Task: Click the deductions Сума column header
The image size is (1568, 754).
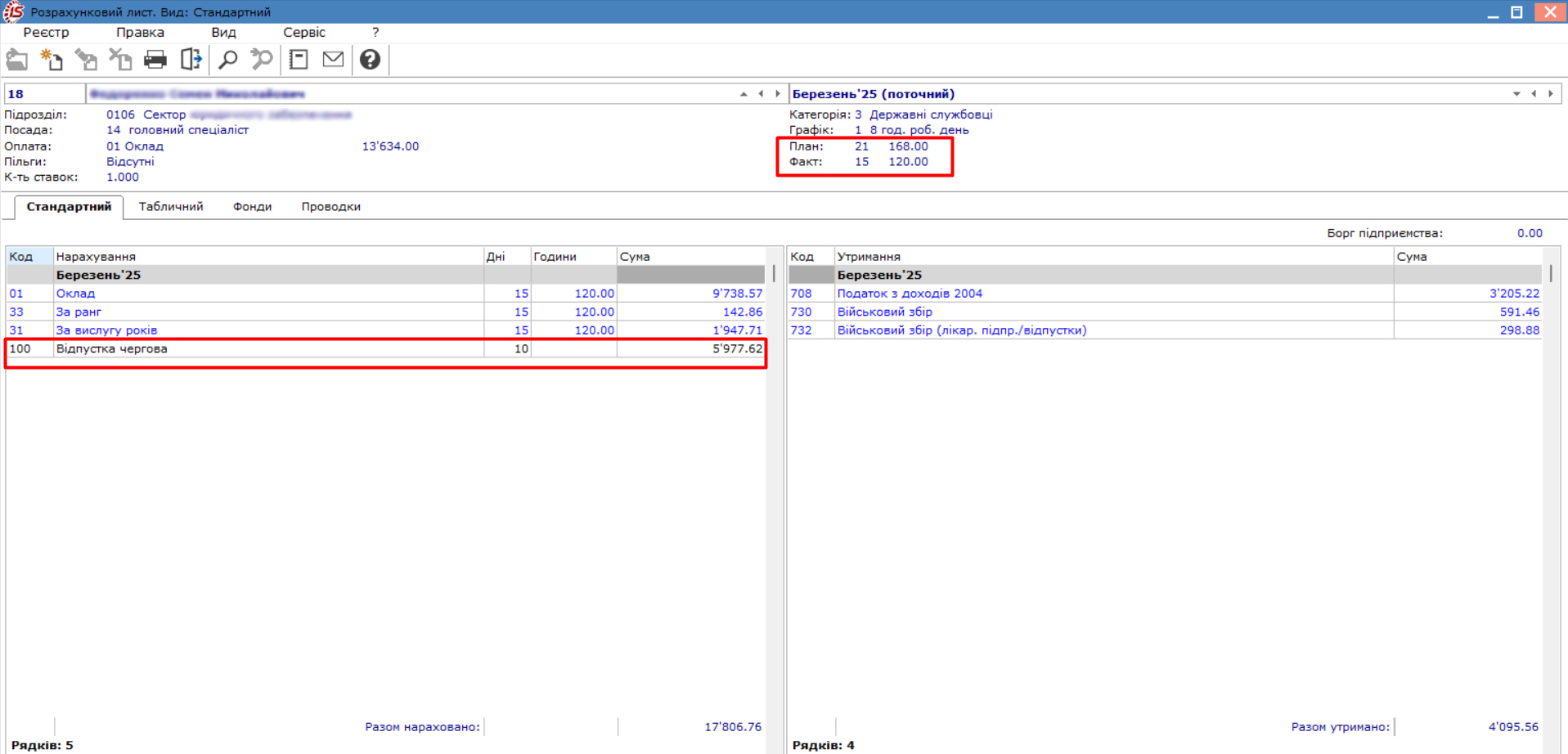Action: tap(1468, 257)
